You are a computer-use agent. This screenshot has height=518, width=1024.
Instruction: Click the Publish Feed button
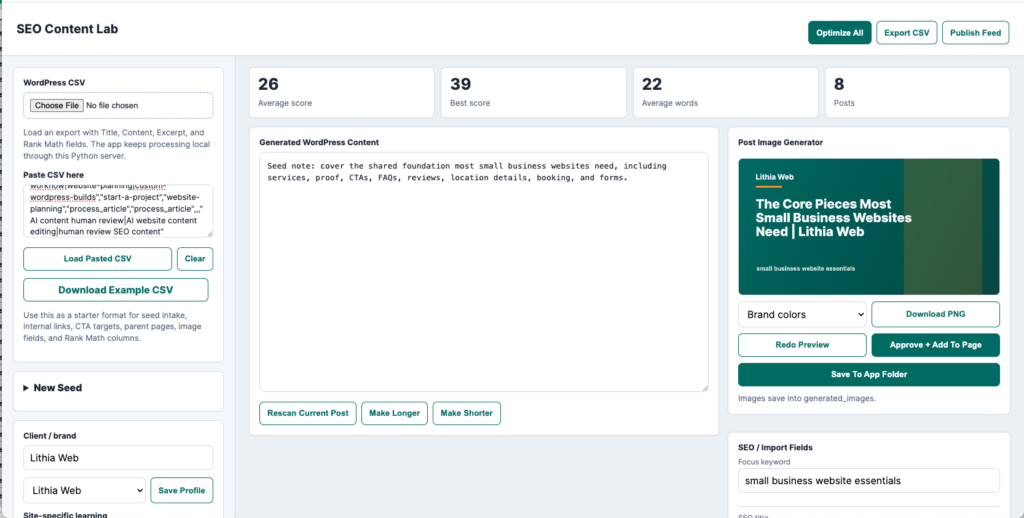pos(975,33)
